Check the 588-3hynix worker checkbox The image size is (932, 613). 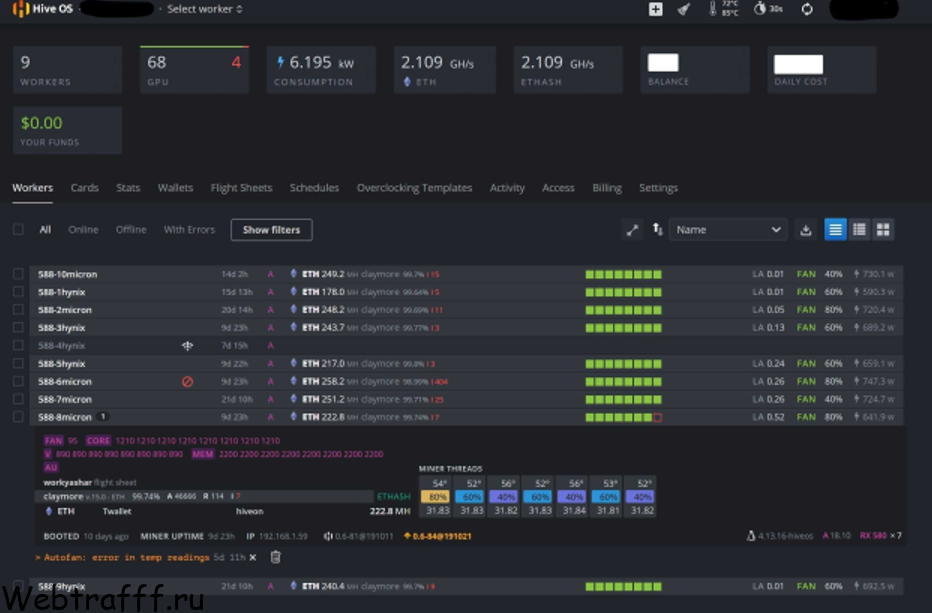[18, 327]
